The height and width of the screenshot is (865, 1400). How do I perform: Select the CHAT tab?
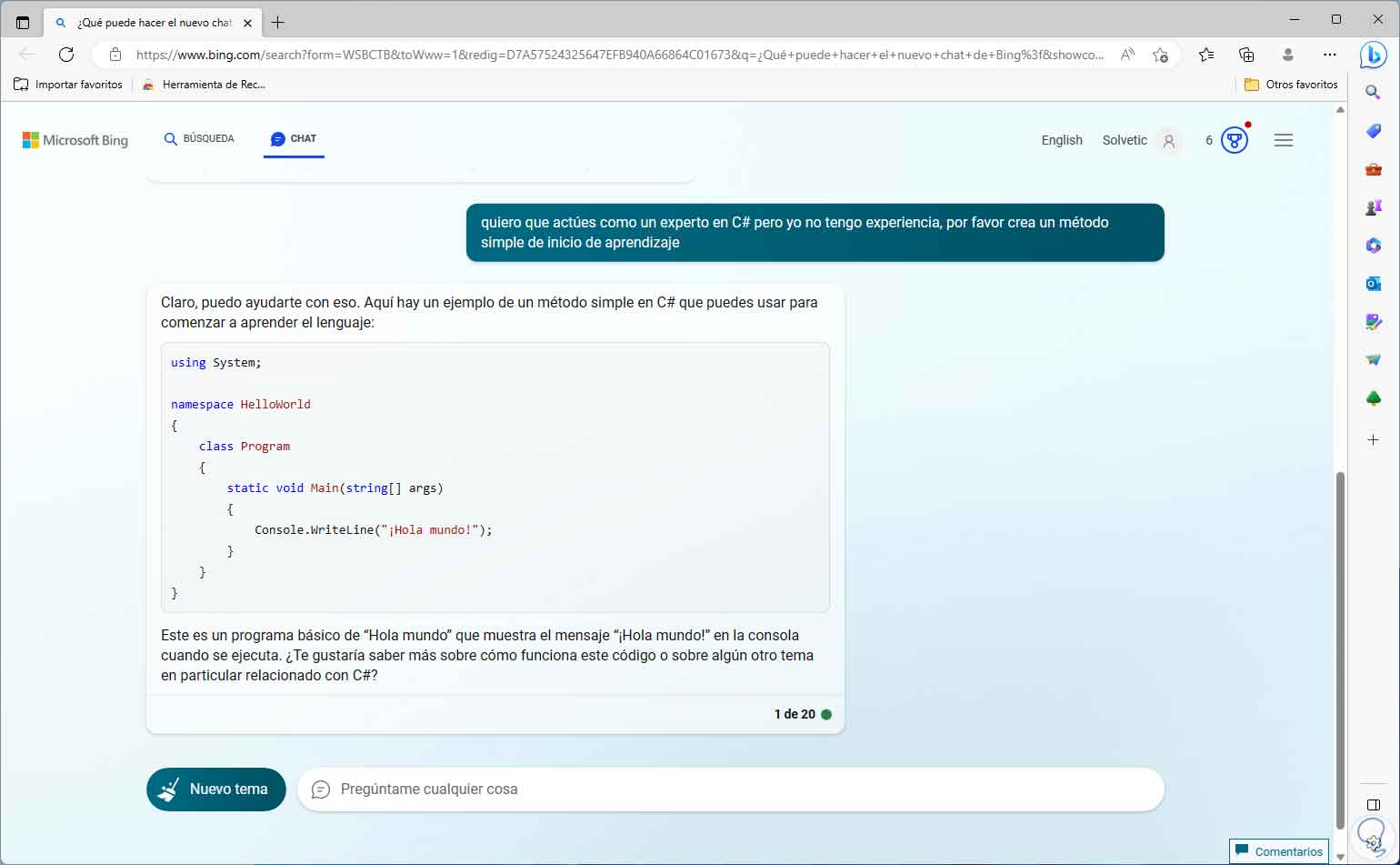[x=294, y=139]
